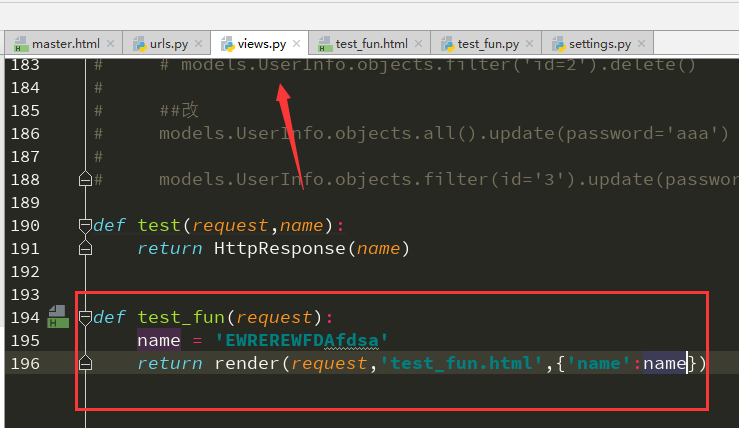Image resolution: width=739 pixels, height=428 pixels.
Task: Click line number 194 in the gutter
Action: [25, 318]
